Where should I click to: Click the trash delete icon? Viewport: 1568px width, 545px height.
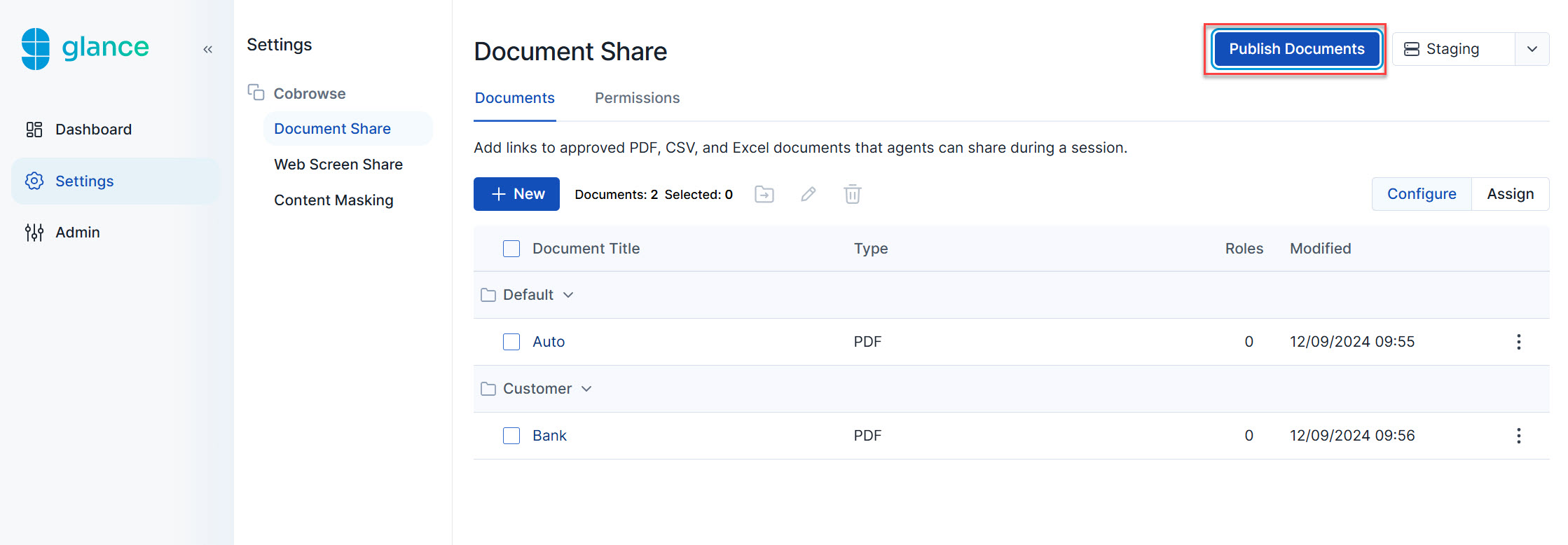[x=852, y=194]
